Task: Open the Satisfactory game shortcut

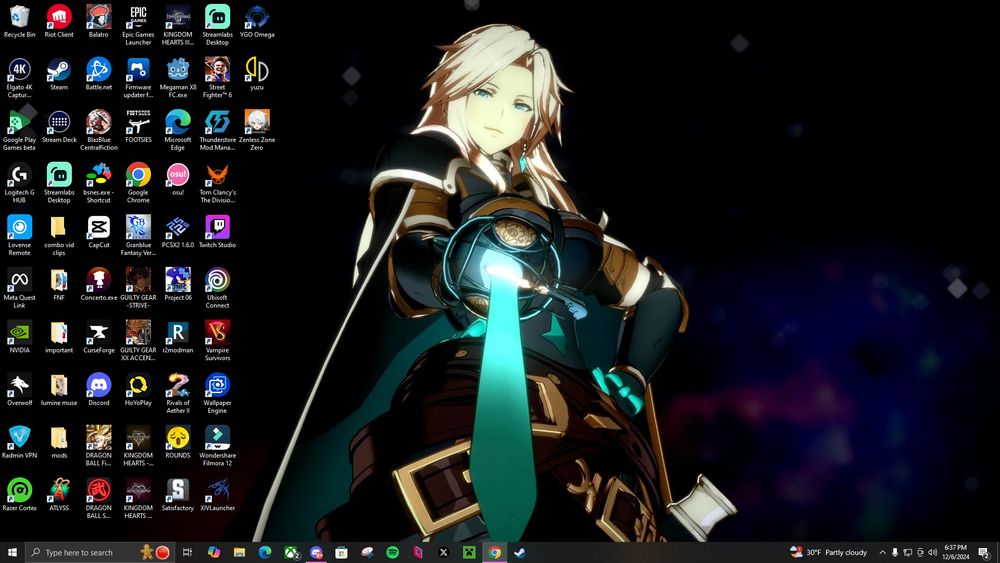Action: 177,495
